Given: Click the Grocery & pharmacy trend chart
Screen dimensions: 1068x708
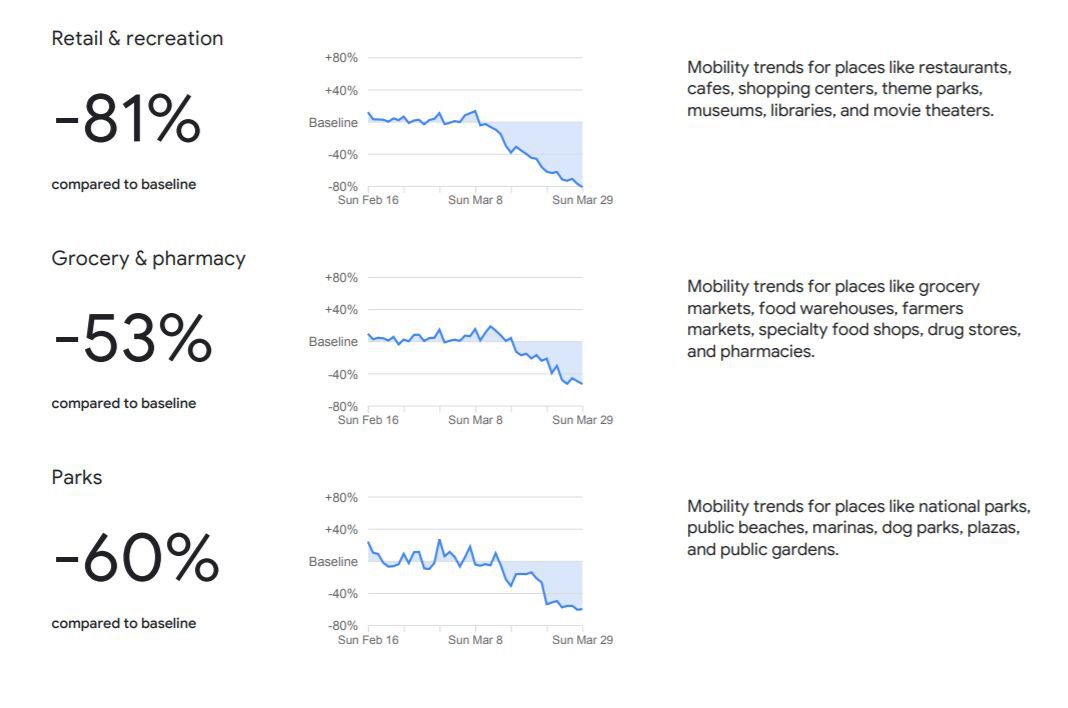Looking at the screenshot, I should pyautogui.click(x=475, y=342).
